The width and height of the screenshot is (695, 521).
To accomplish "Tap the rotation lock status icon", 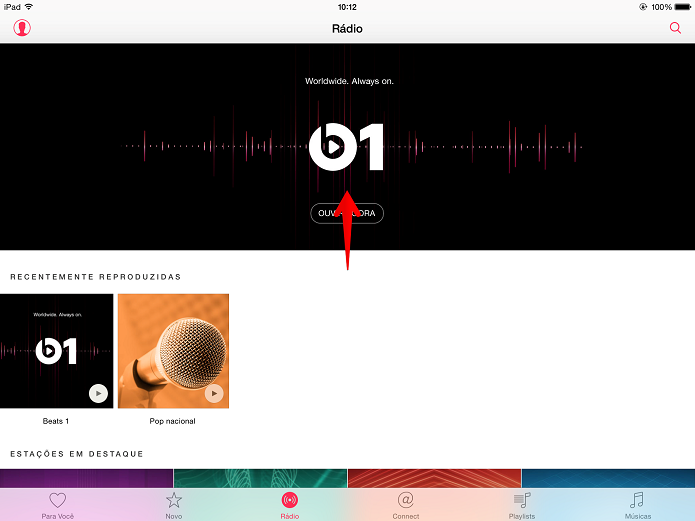I will point(643,7).
